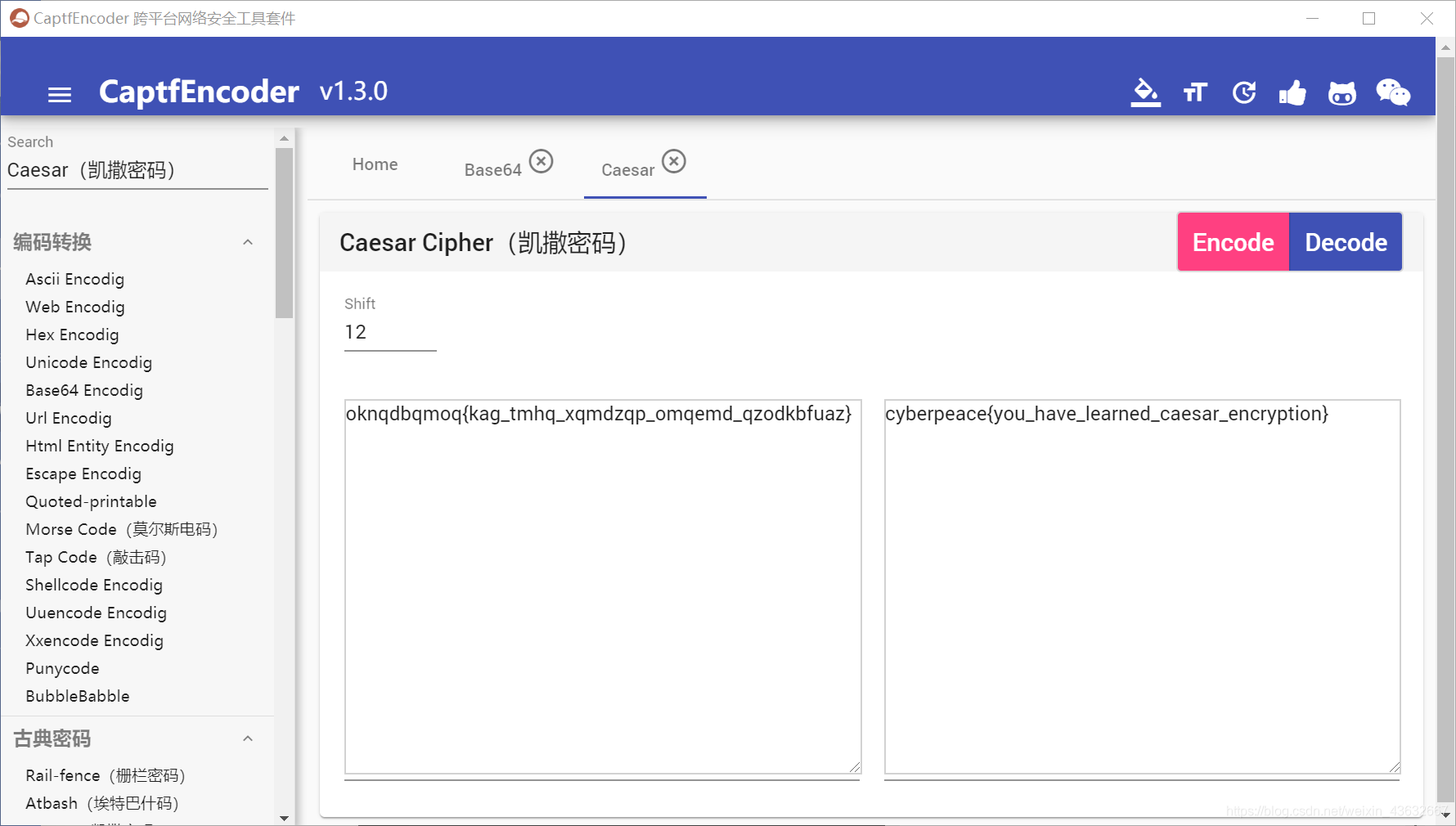Open Quoted-printable in sidebar

click(x=91, y=501)
